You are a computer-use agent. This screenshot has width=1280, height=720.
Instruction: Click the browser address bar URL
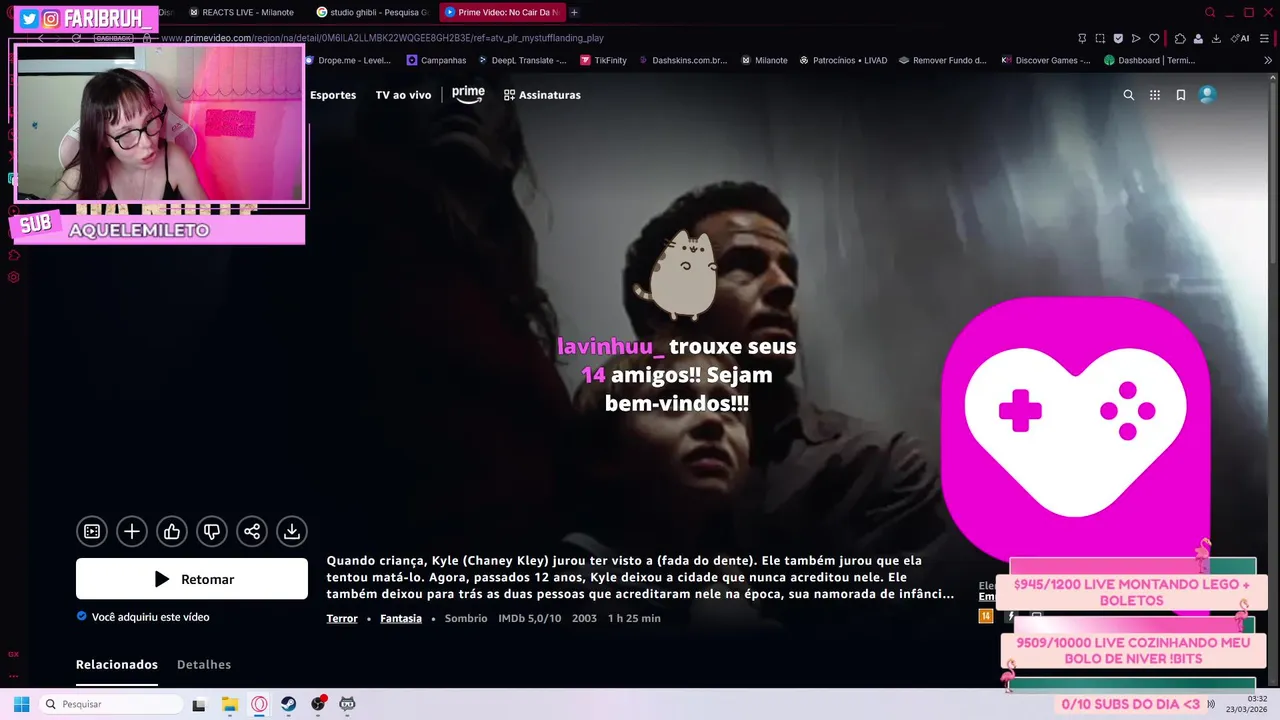point(382,38)
